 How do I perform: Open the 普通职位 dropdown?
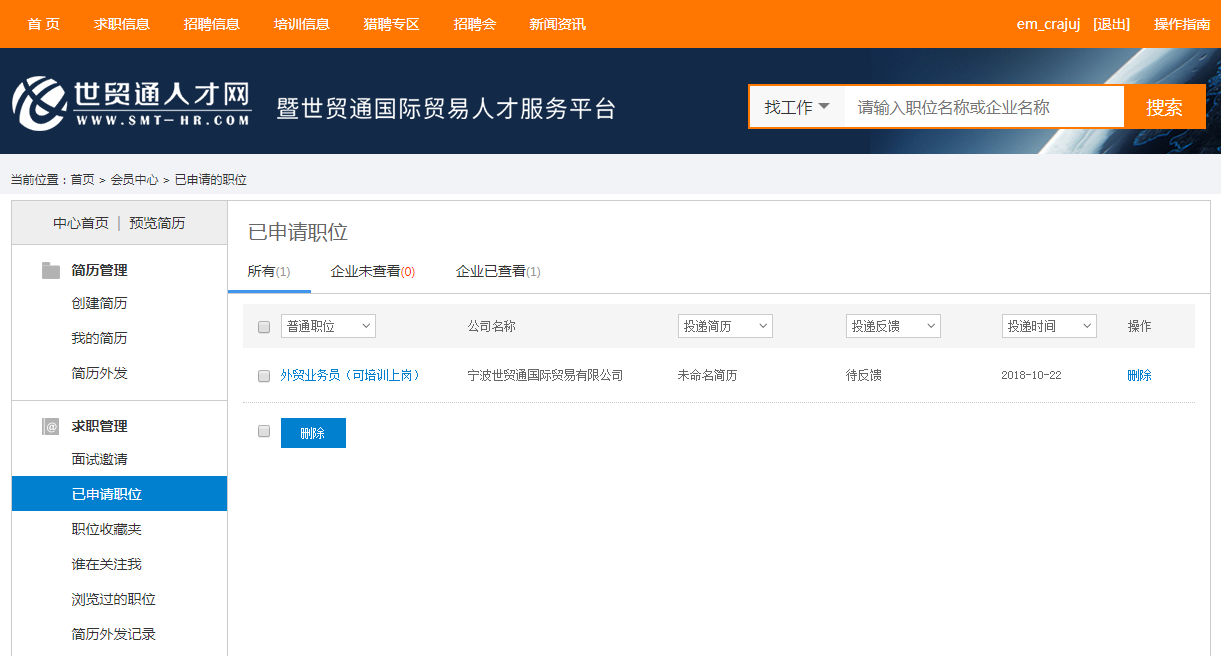(x=328, y=326)
